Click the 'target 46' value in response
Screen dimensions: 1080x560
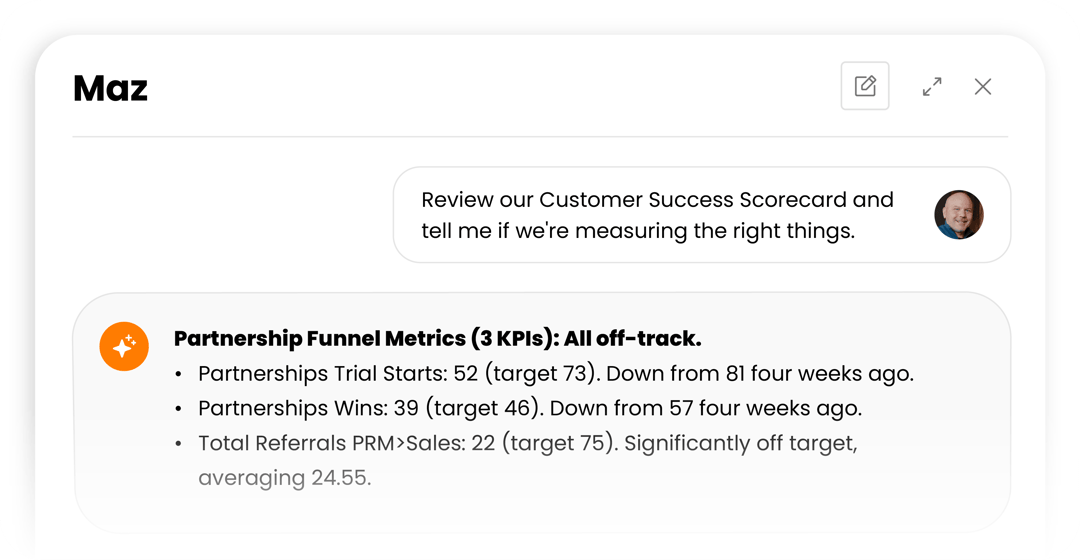coord(482,408)
